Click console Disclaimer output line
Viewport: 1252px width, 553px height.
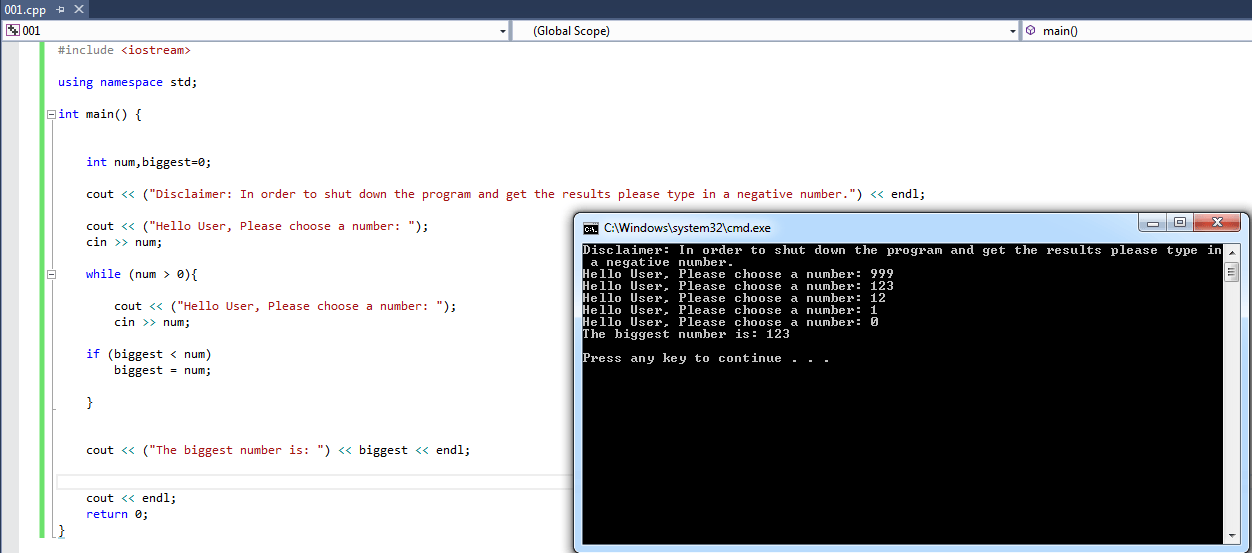(902, 256)
